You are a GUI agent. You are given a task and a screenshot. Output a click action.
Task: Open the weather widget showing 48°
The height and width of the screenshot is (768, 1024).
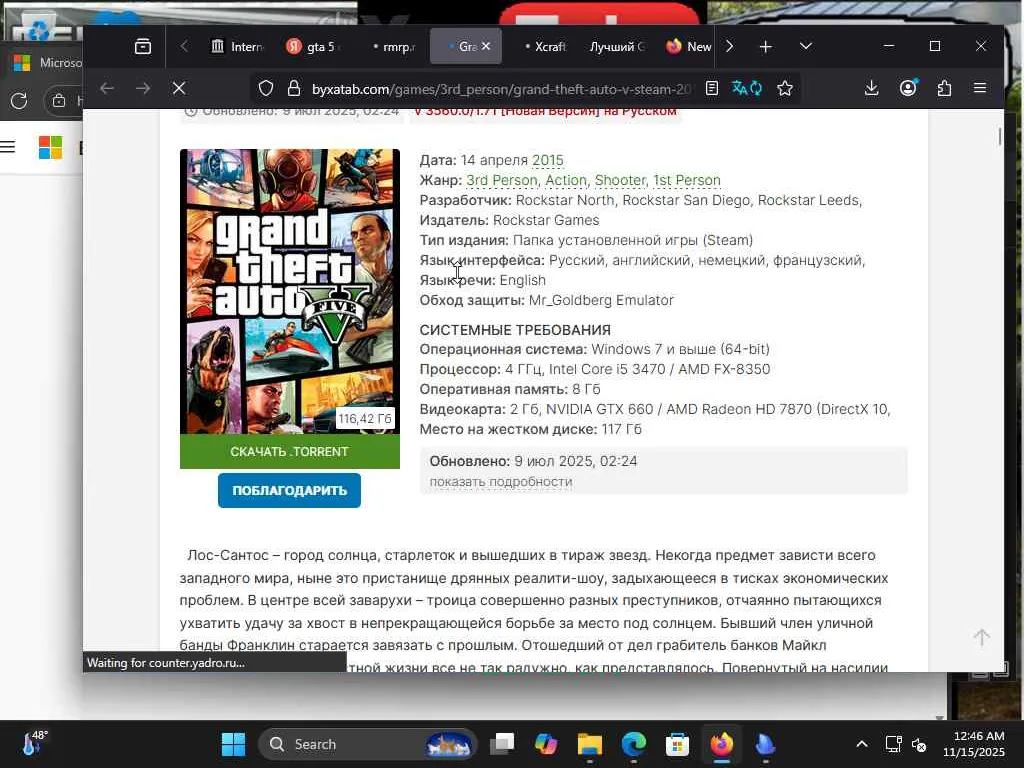(x=34, y=744)
